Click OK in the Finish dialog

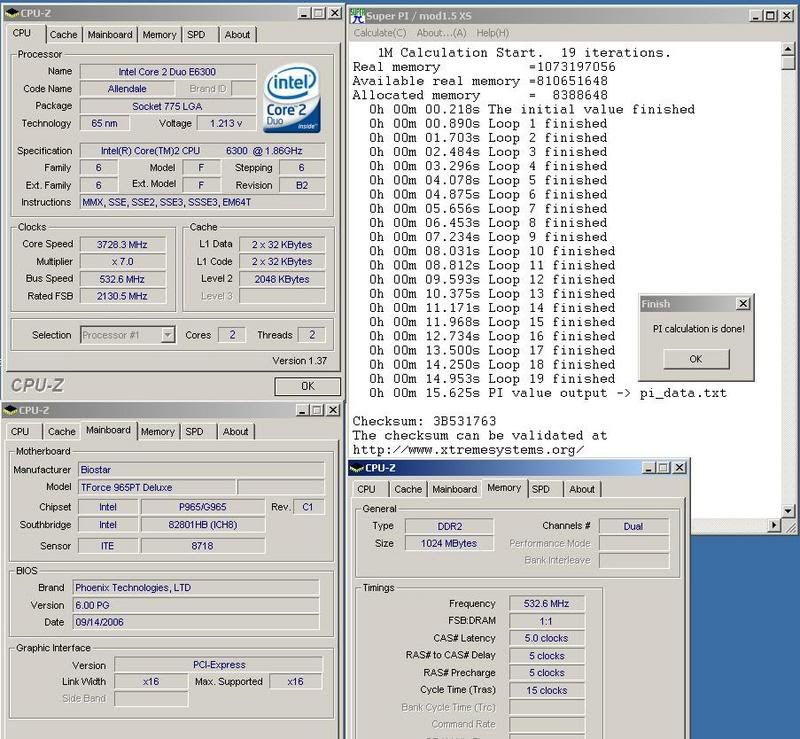[x=696, y=359]
